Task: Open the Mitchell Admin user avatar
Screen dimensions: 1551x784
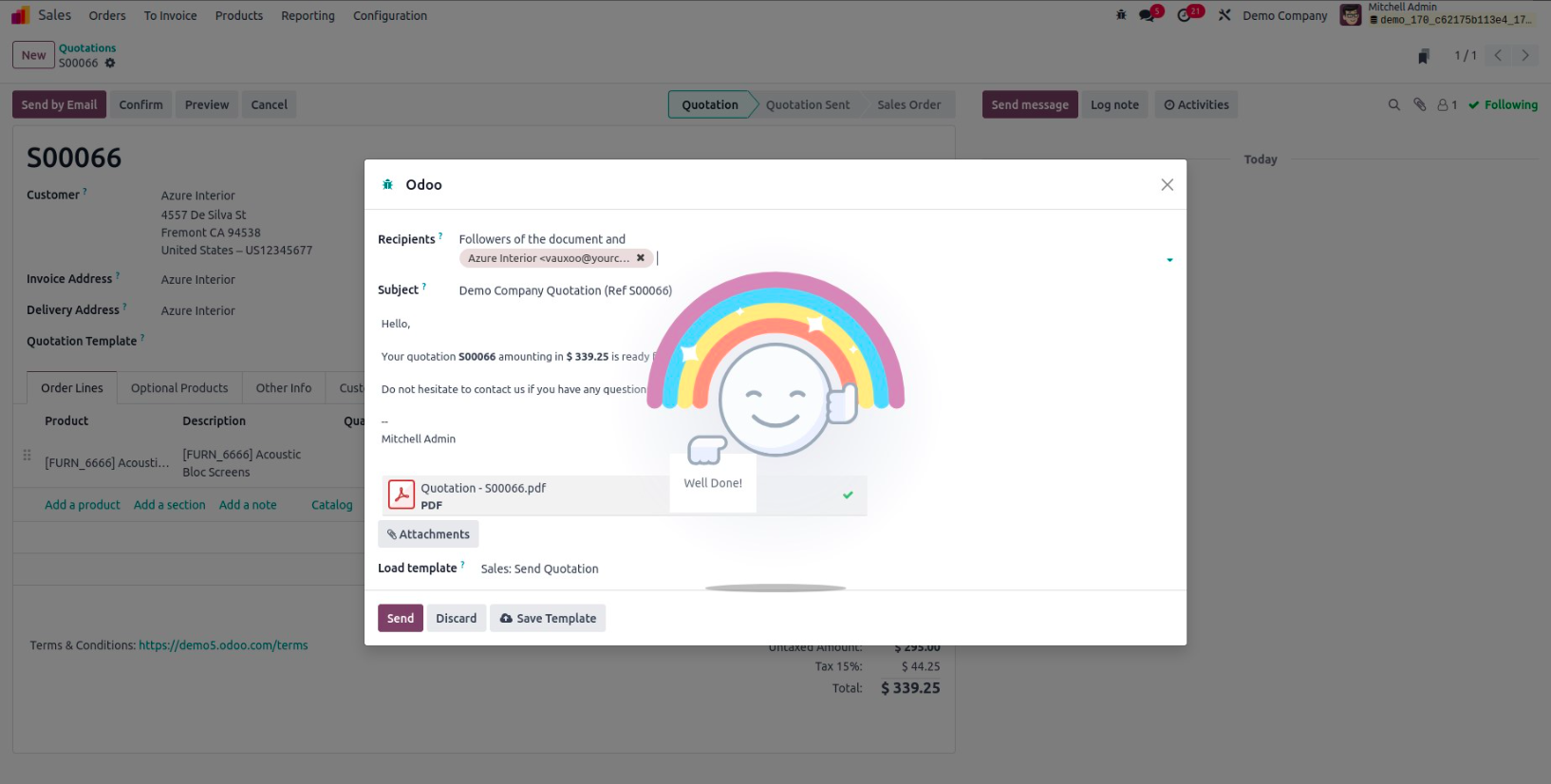Action: pos(1350,15)
